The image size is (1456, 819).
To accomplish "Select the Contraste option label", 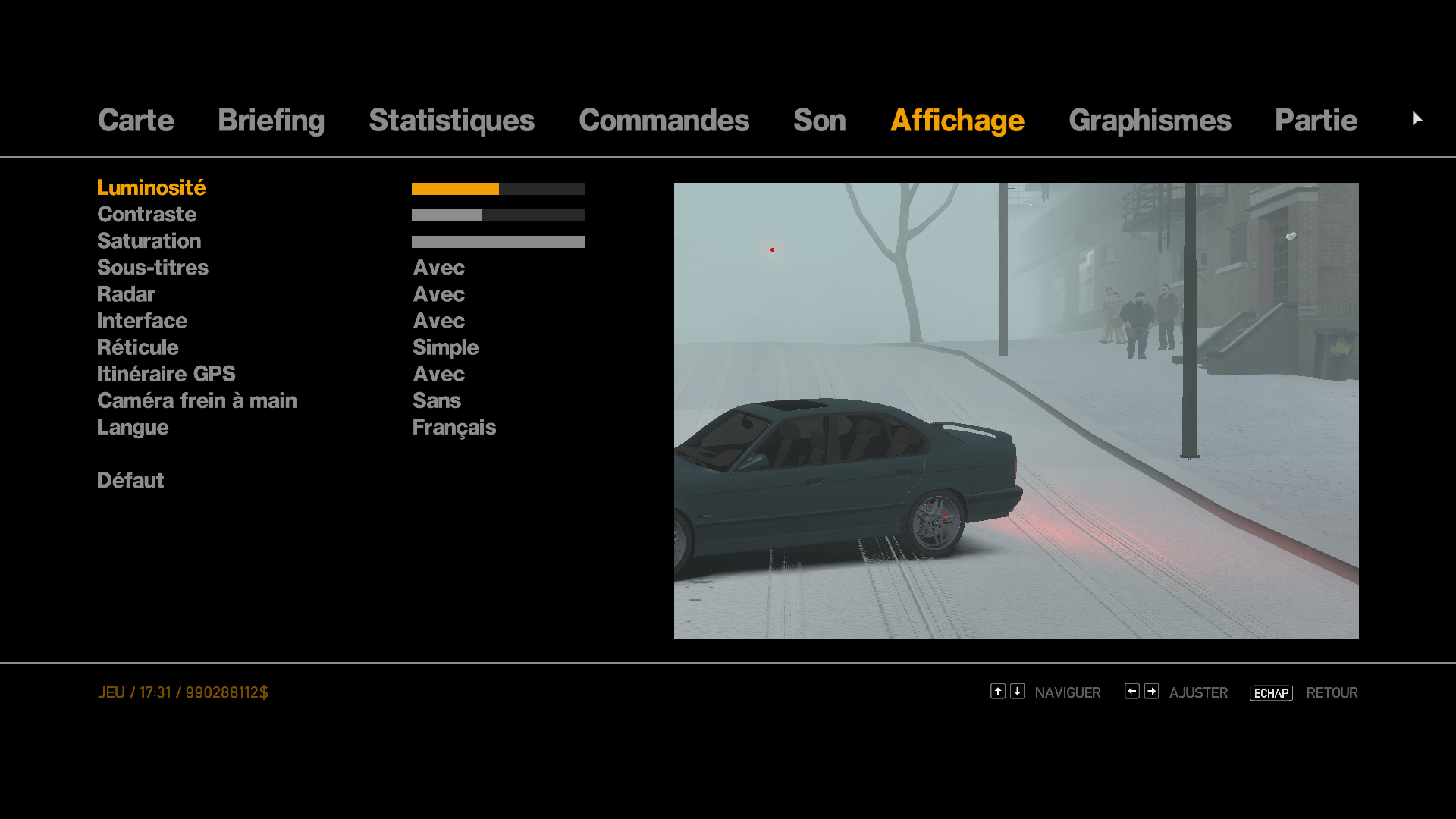I will [146, 215].
